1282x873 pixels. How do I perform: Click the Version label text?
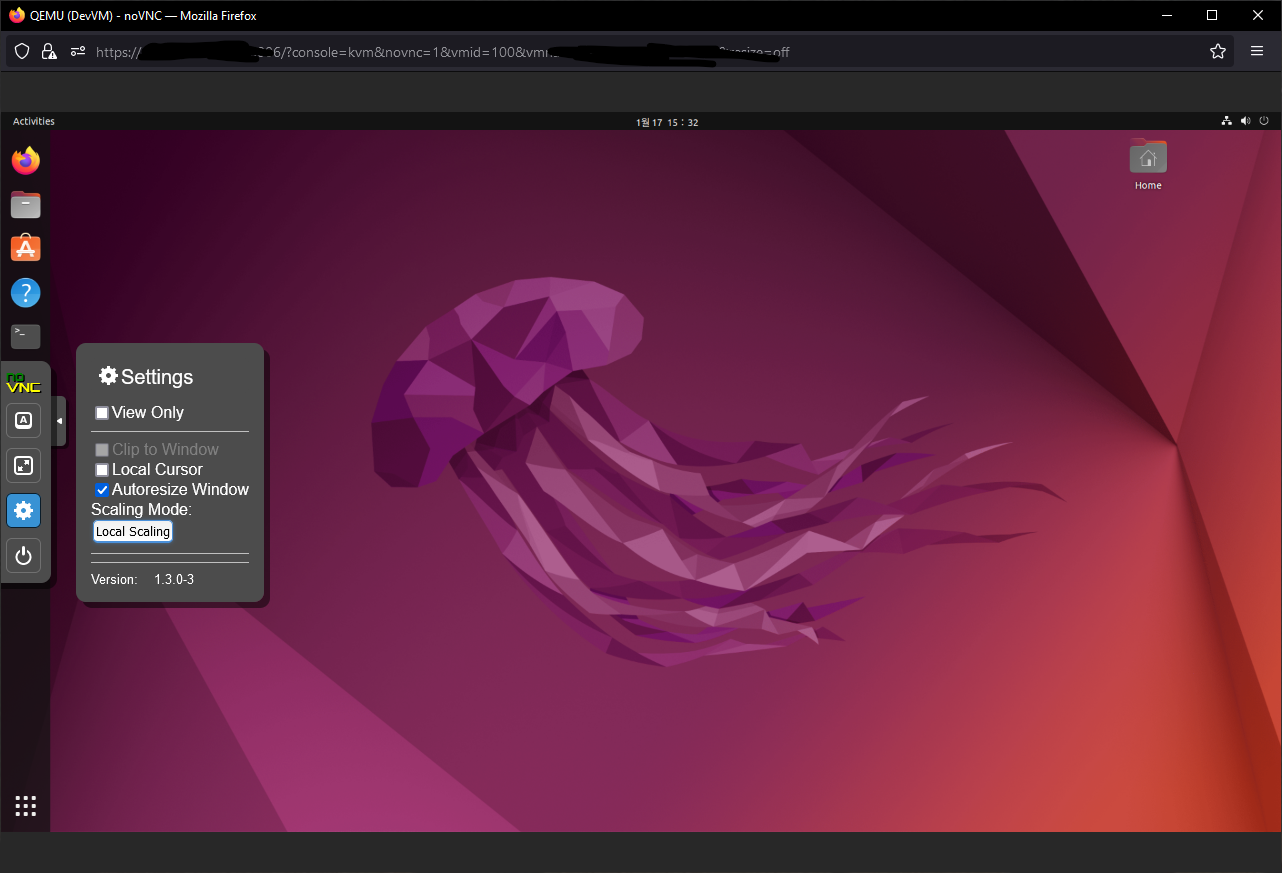(x=114, y=579)
